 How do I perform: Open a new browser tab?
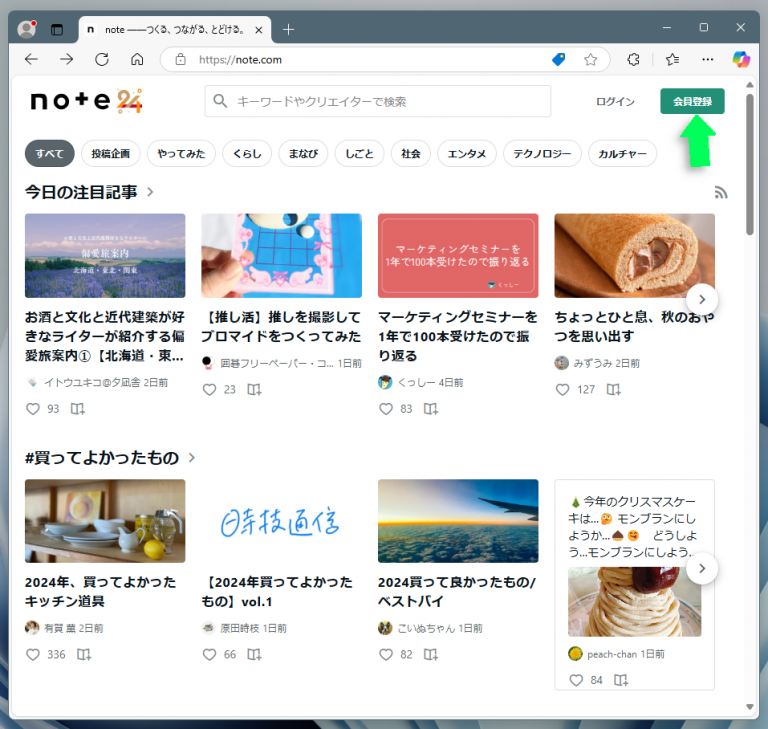(x=288, y=29)
